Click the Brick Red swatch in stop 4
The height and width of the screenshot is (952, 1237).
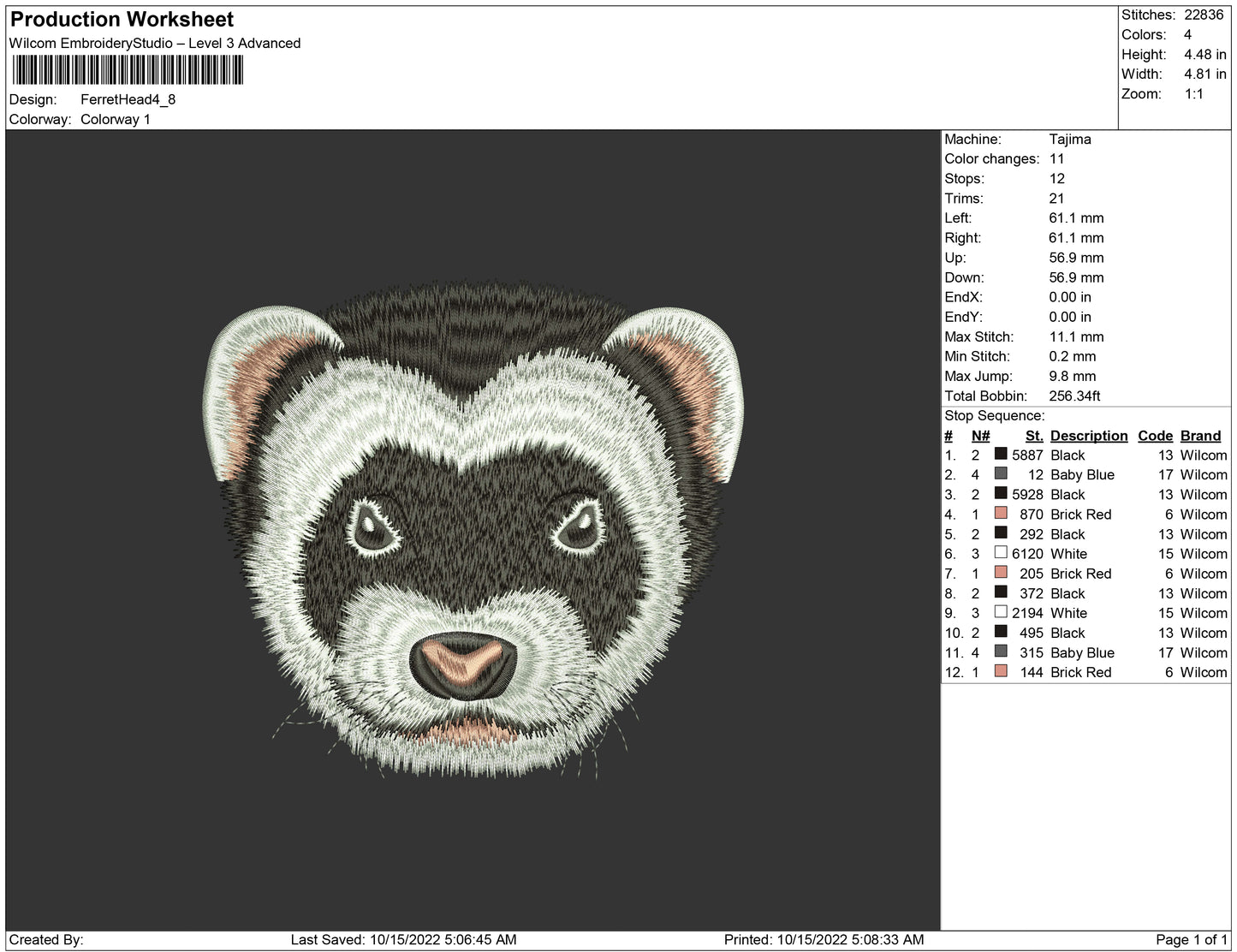1000,514
